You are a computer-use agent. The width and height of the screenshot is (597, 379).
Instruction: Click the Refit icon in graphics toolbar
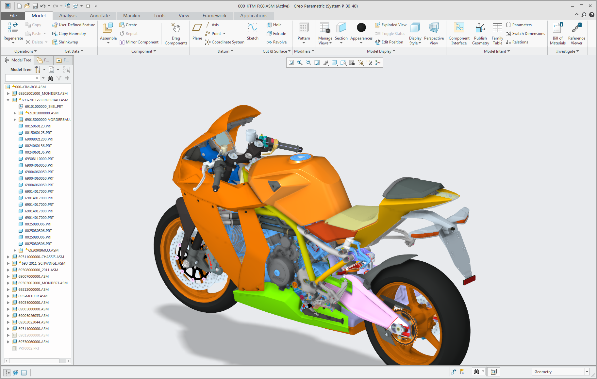(291, 63)
